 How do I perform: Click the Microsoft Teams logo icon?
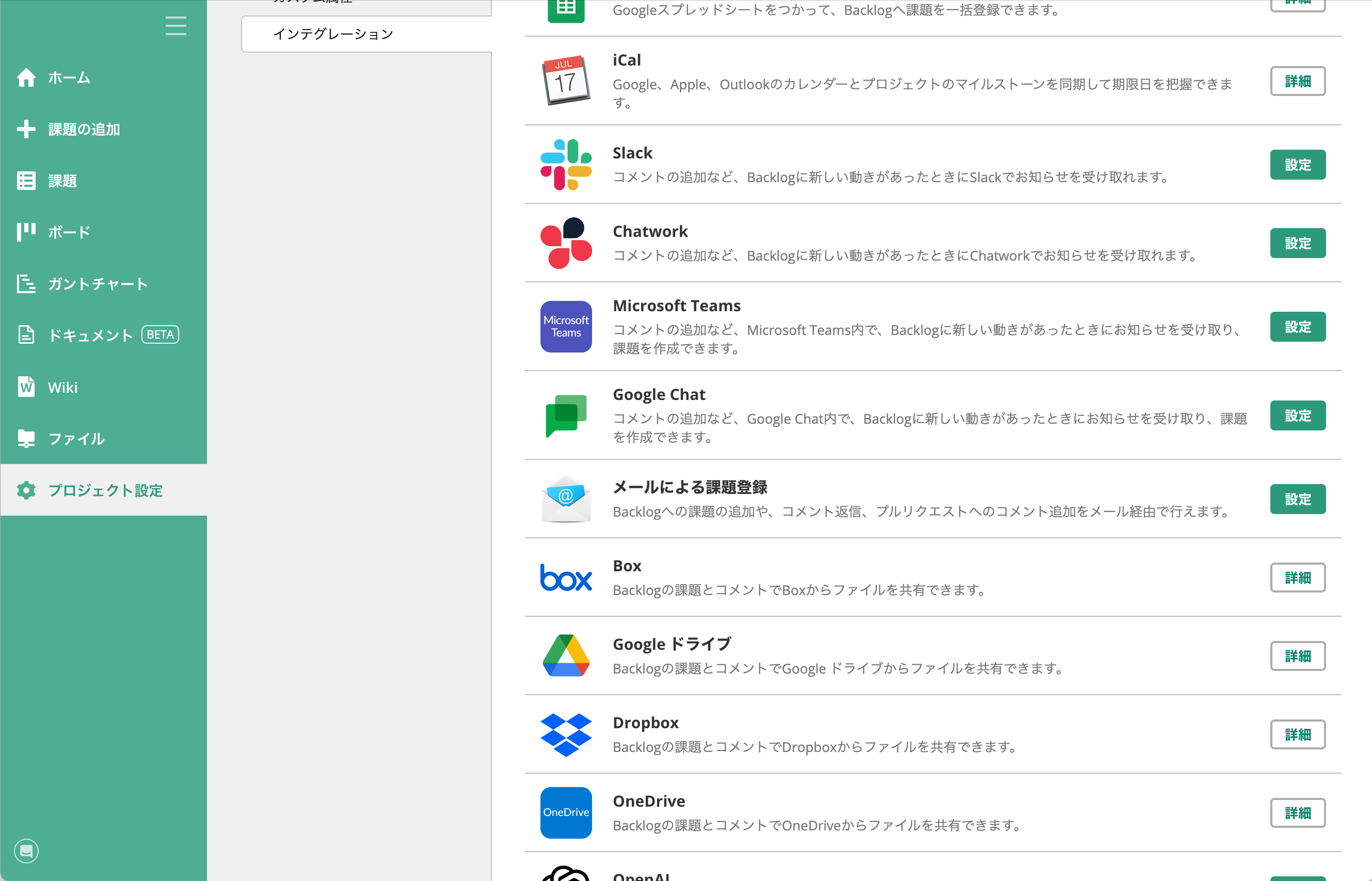coord(566,327)
